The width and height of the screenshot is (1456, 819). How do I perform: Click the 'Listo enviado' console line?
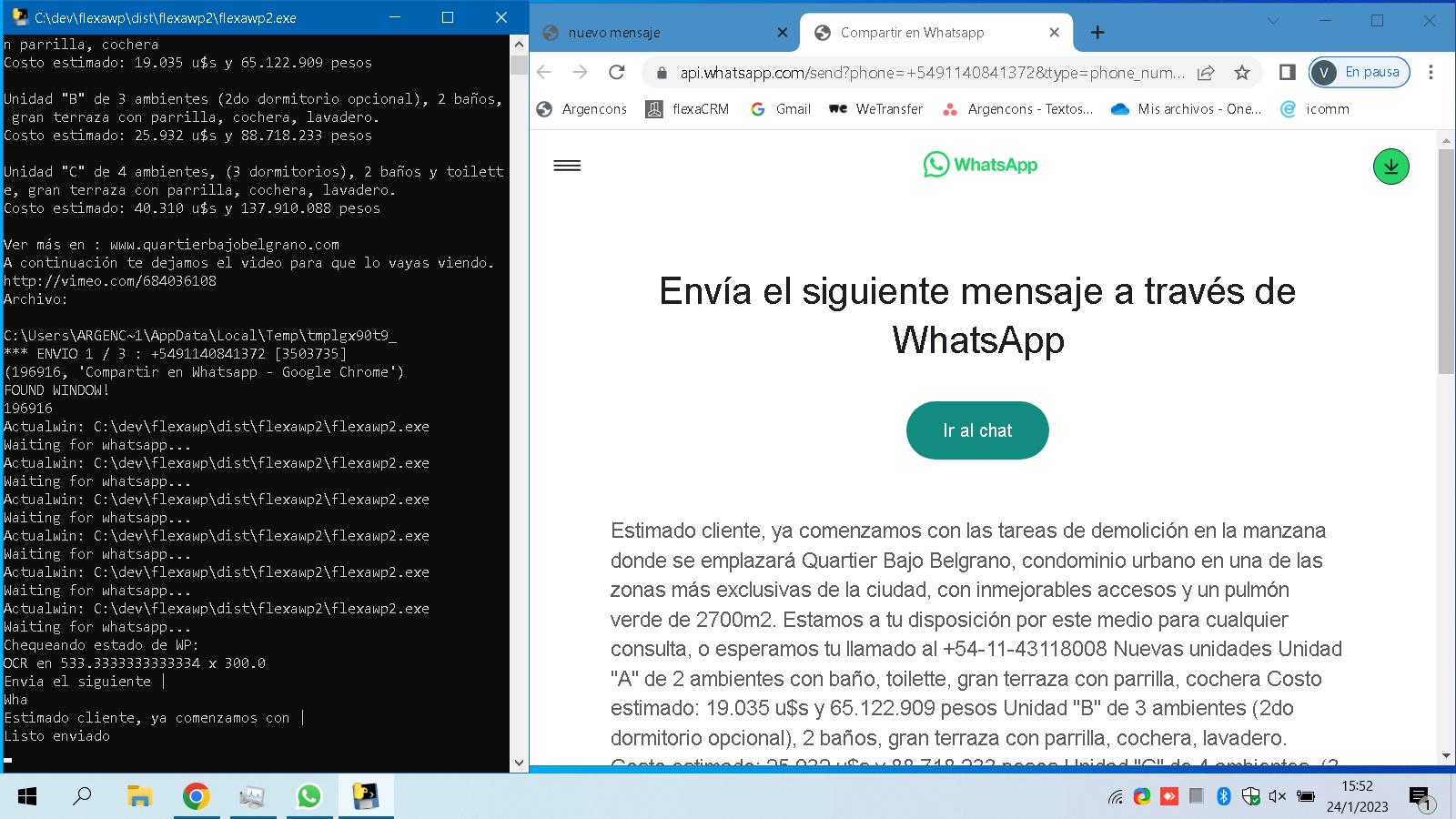[56, 736]
